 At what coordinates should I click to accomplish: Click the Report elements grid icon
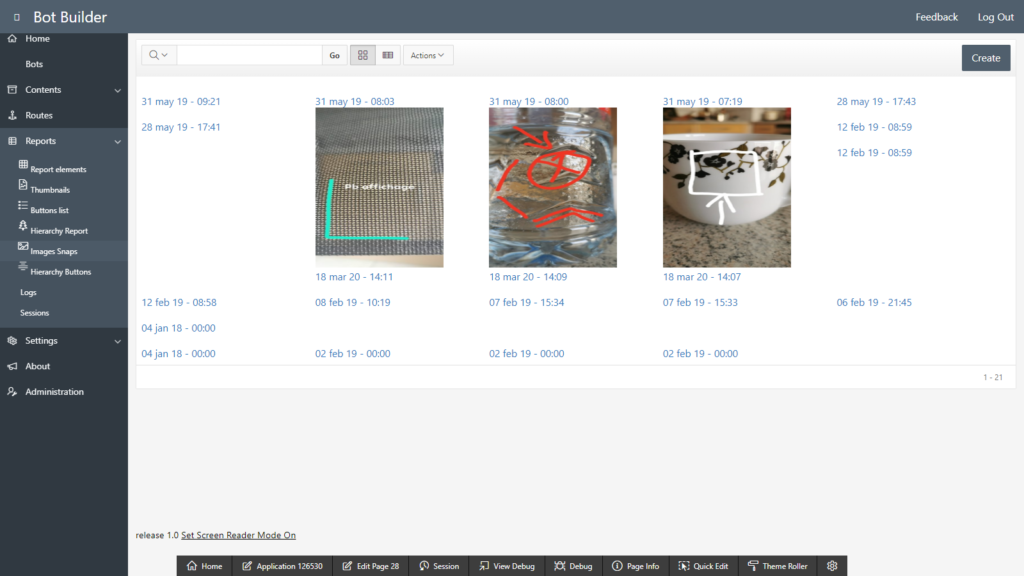(x=23, y=165)
